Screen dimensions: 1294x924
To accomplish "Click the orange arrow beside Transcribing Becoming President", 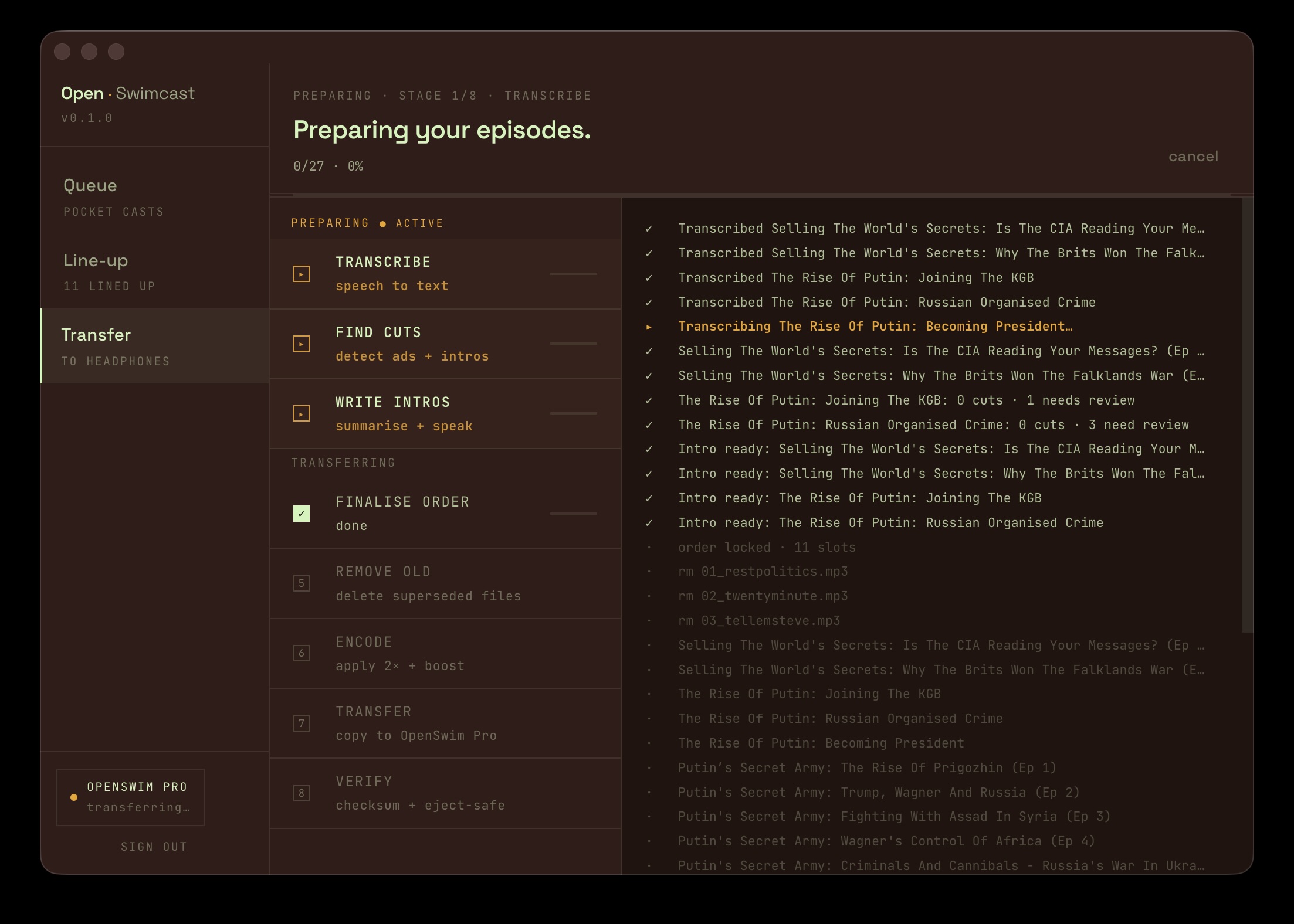I will (649, 327).
